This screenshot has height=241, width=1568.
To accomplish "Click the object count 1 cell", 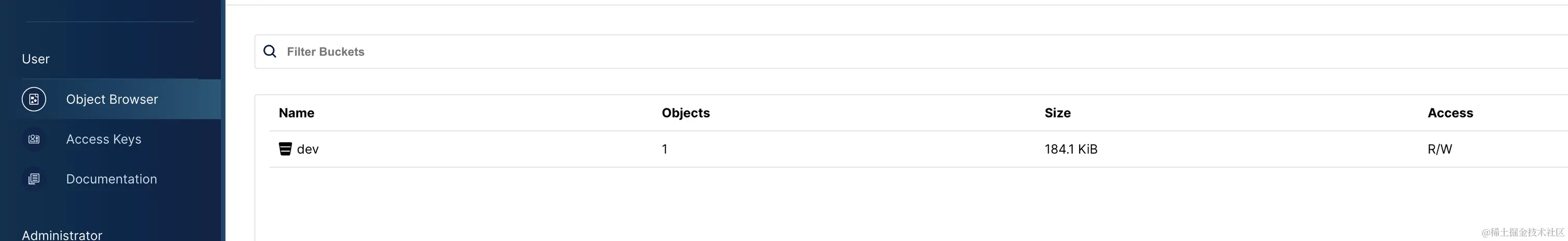I will (x=665, y=150).
